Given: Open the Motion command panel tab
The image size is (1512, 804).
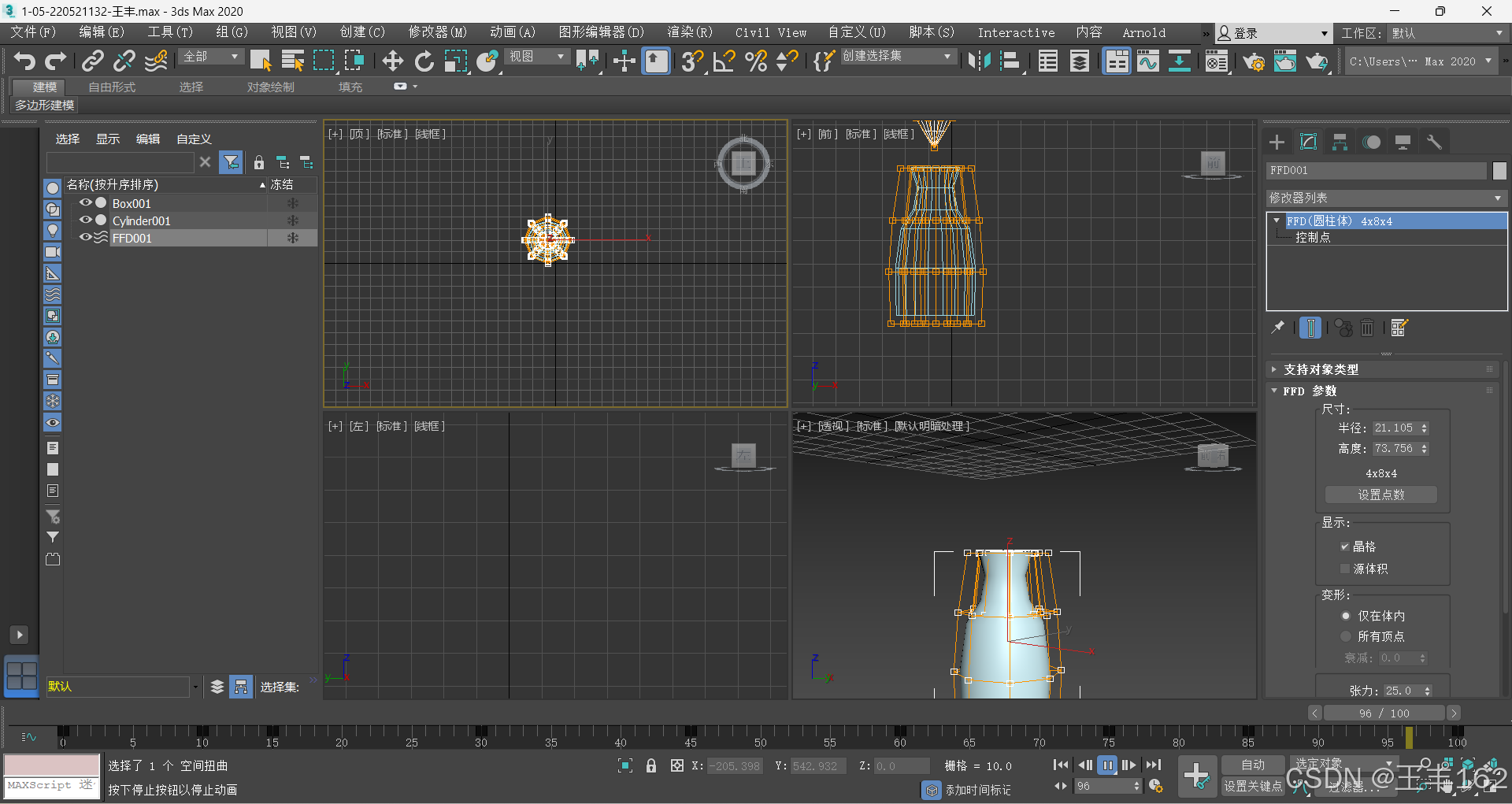Looking at the screenshot, I should pos(1372,142).
